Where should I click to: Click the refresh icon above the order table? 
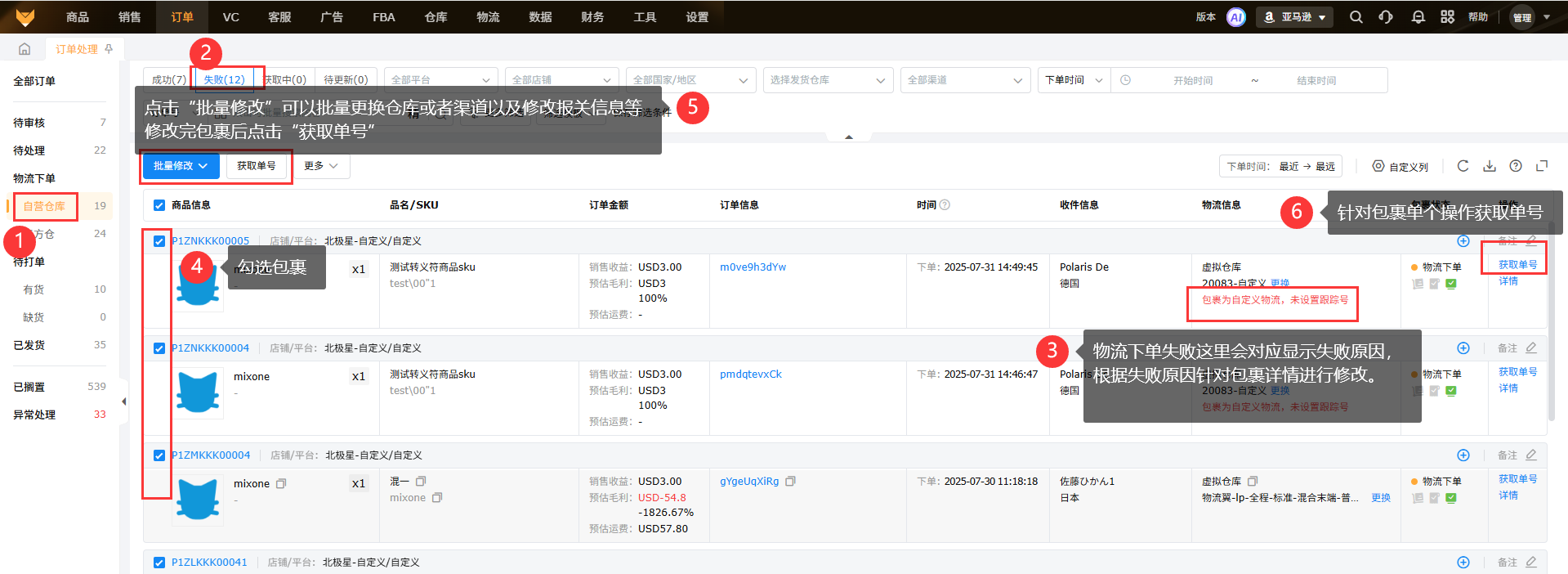tap(1463, 166)
